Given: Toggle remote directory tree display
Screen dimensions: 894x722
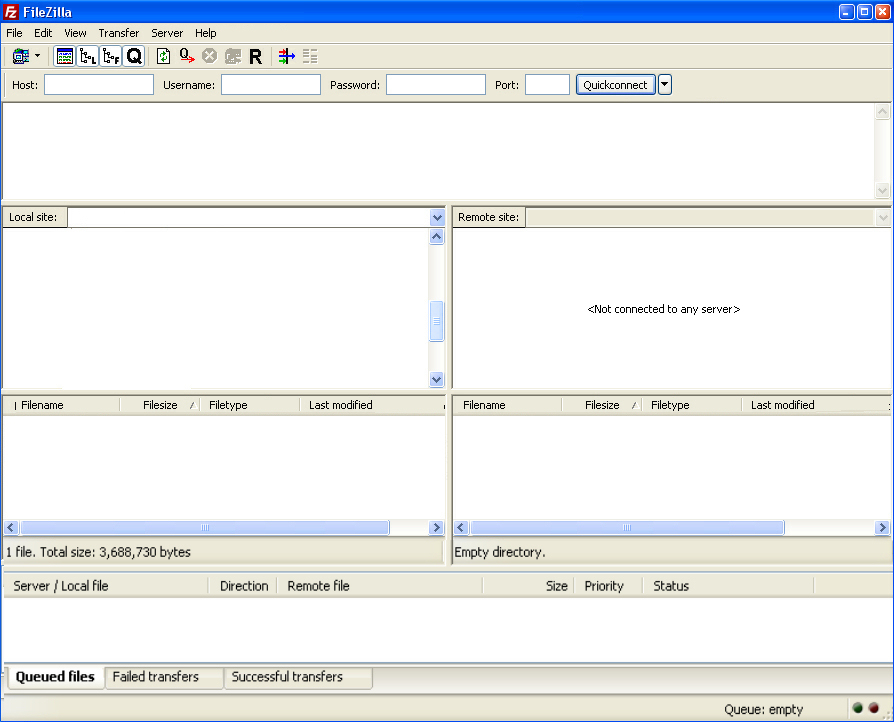Looking at the screenshot, I should click(111, 56).
